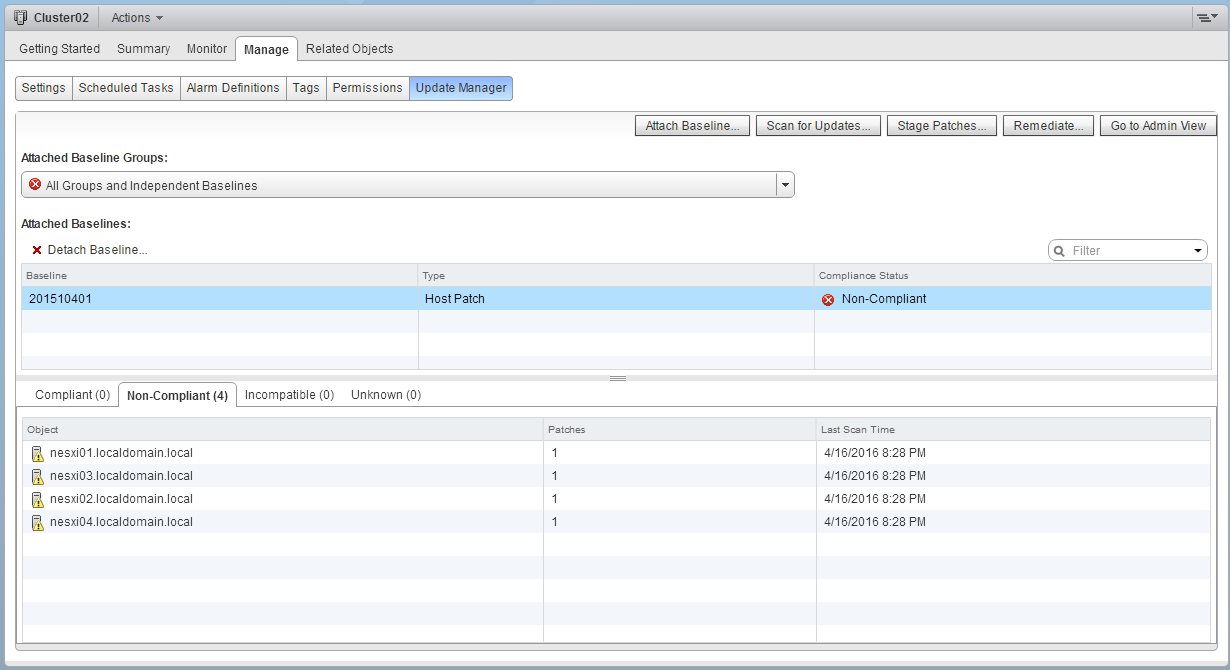Click the host icon for nesxi02.localdomain.local
Viewport: 1230px width, 670px height.
click(37, 500)
